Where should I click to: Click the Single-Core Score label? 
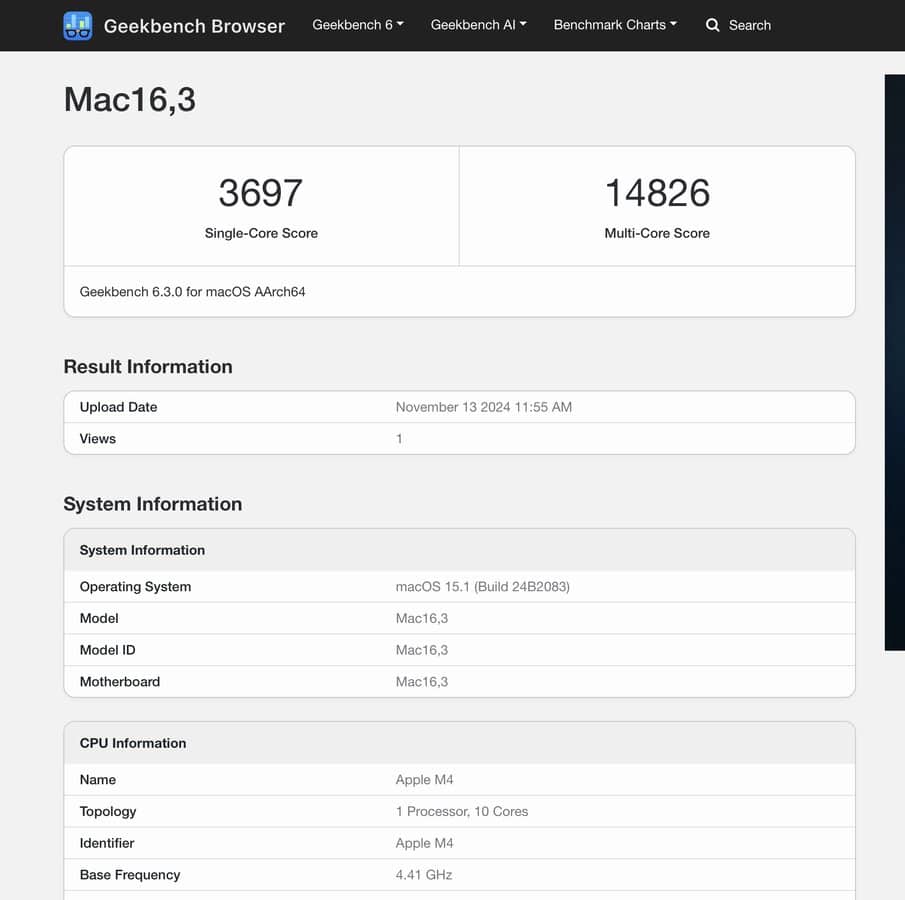261,233
